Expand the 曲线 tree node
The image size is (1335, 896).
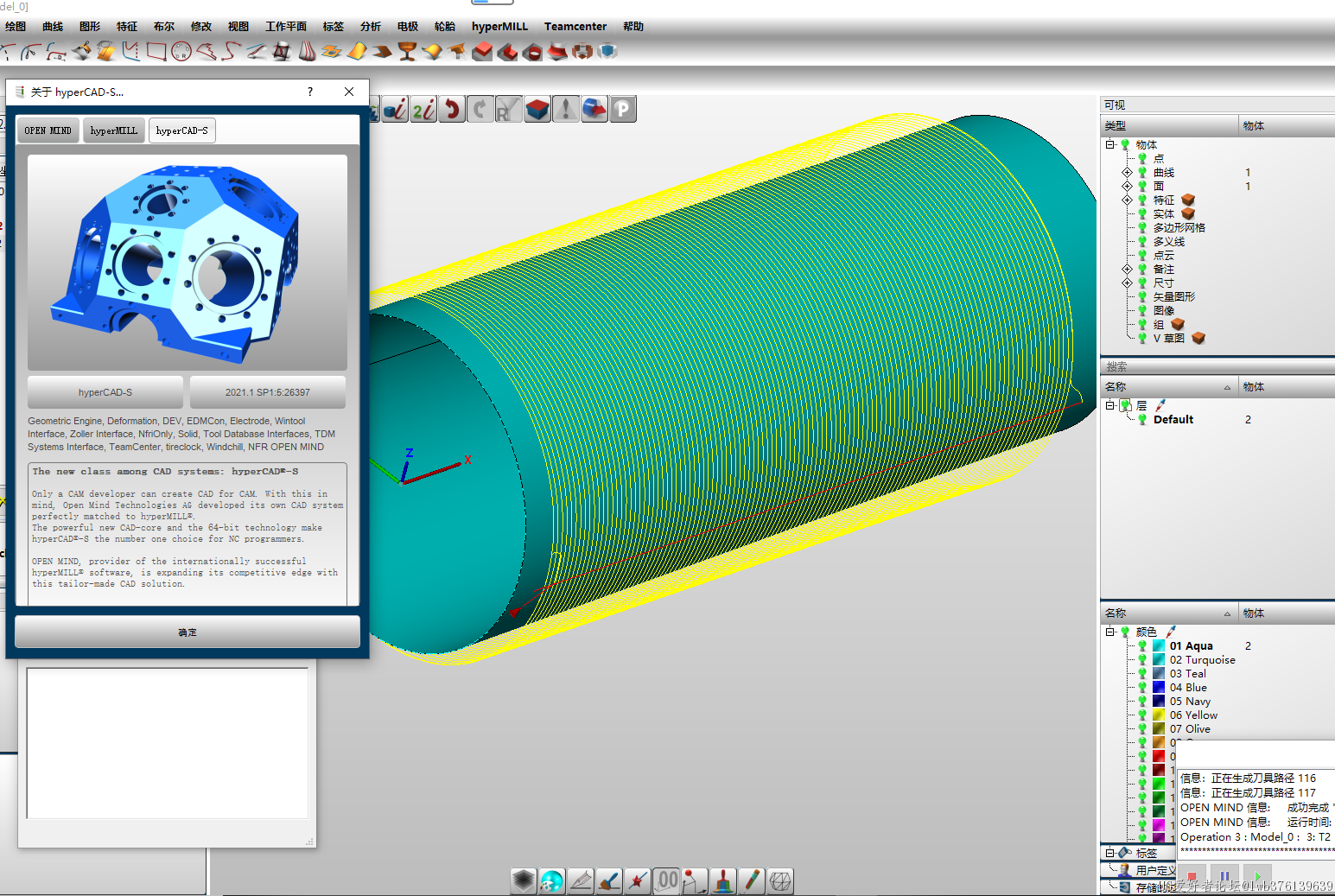coord(1127,173)
